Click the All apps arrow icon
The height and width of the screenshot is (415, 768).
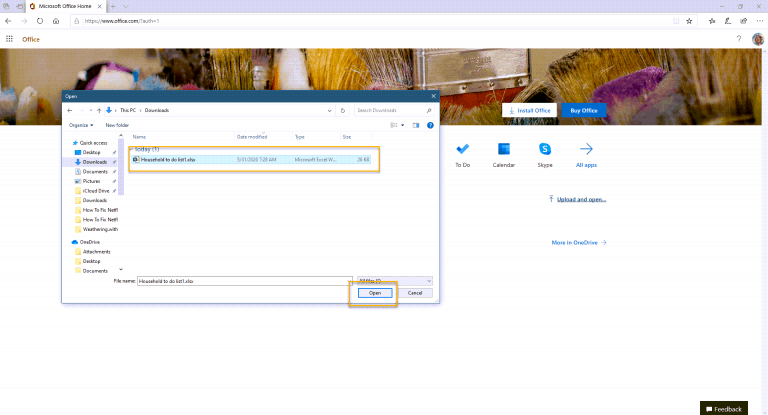(586, 149)
